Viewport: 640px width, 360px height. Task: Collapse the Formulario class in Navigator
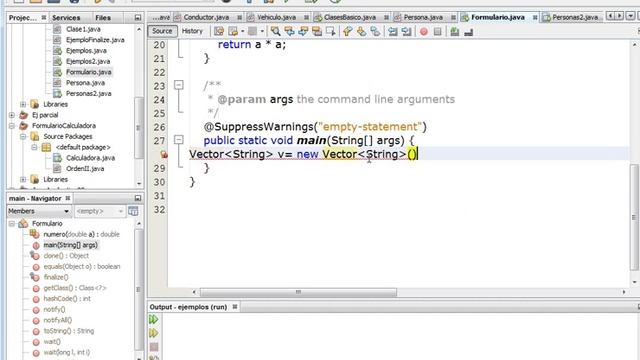click(x=12, y=224)
